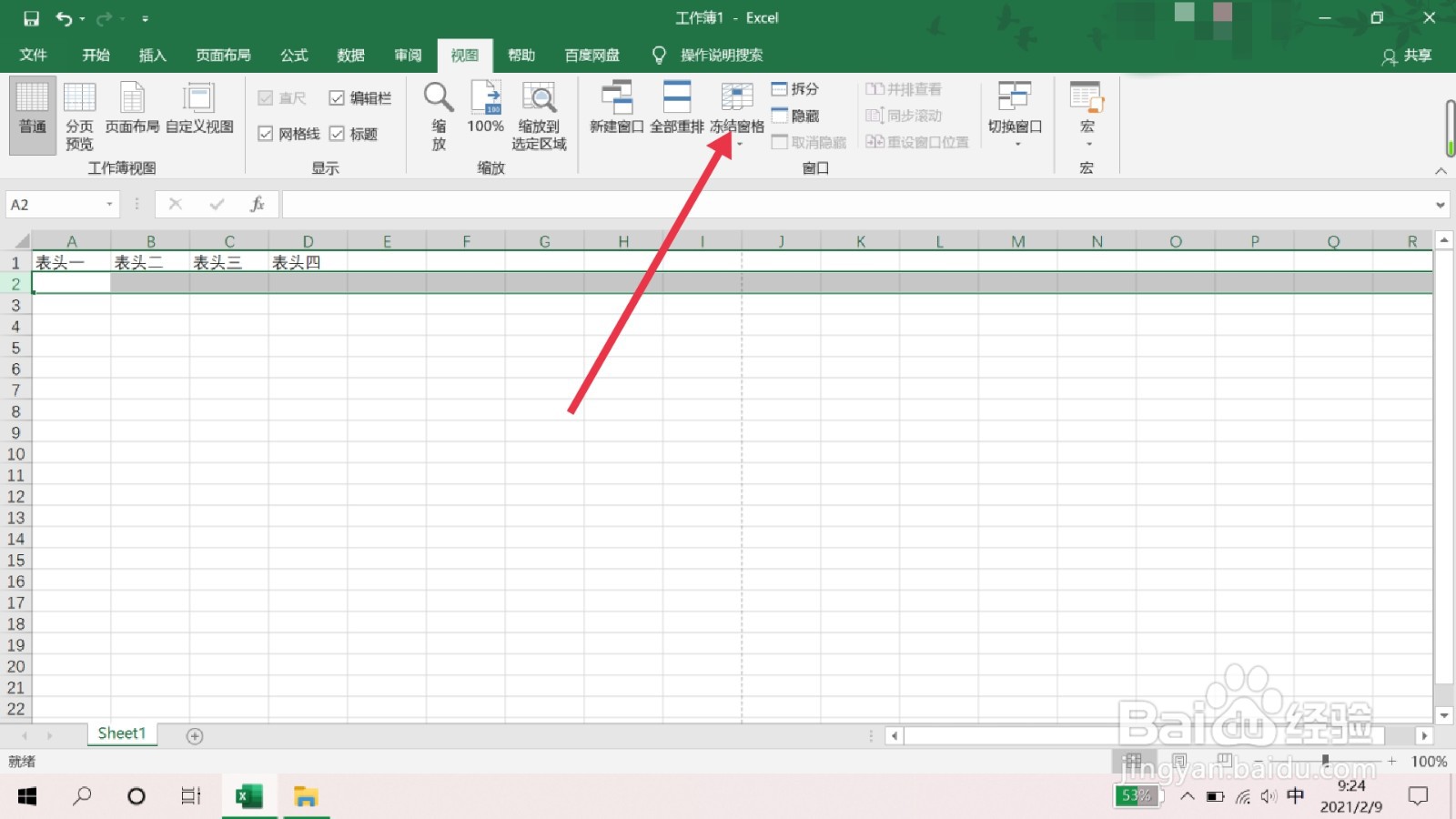The width and height of the screenshot is (1456, 819).
Task: Click the lightbulb Tell Me search icon
Action: click(x=660, y=56)
